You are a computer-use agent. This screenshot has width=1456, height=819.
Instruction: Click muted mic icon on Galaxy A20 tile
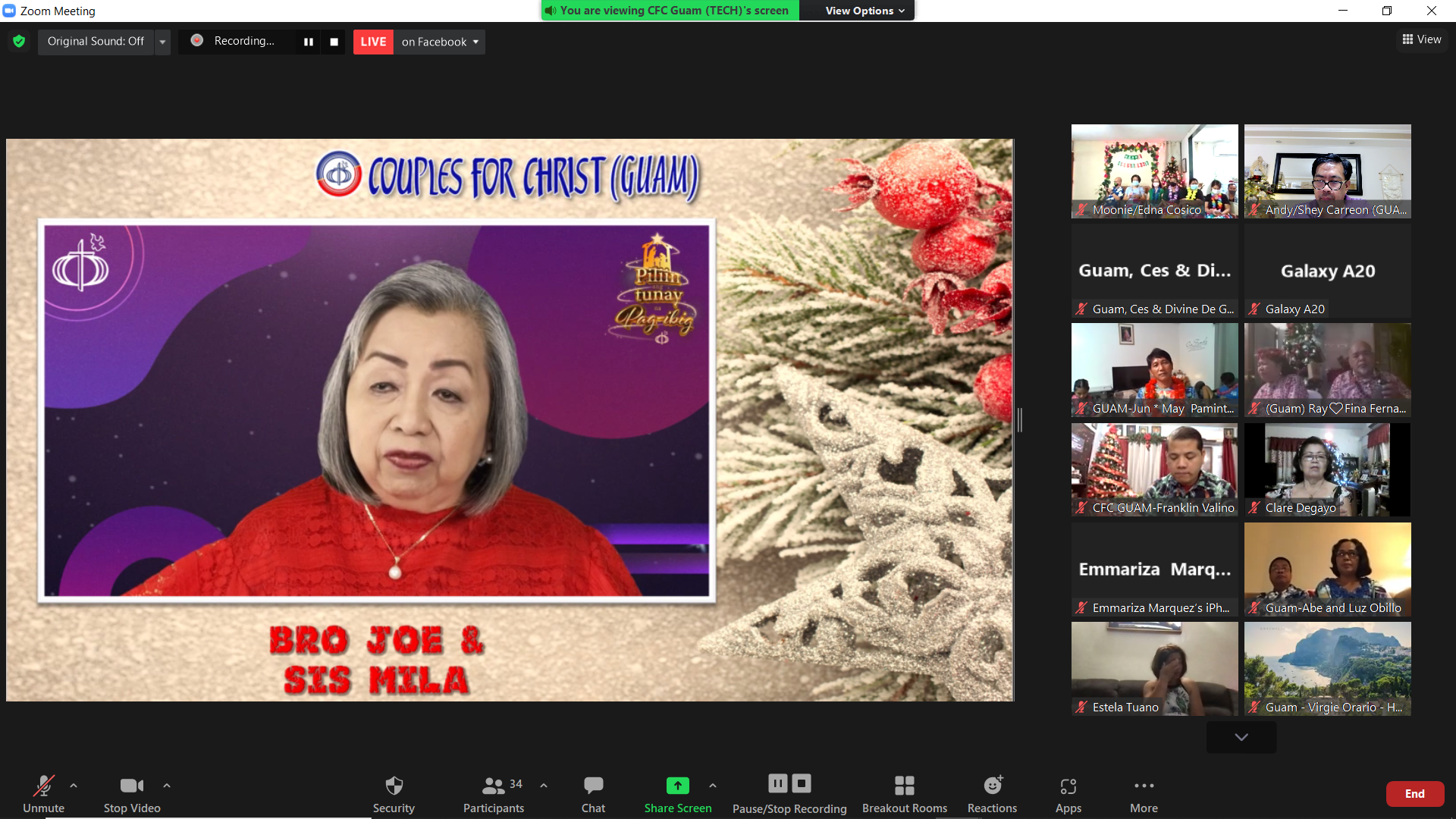[x=1254, y=309]
